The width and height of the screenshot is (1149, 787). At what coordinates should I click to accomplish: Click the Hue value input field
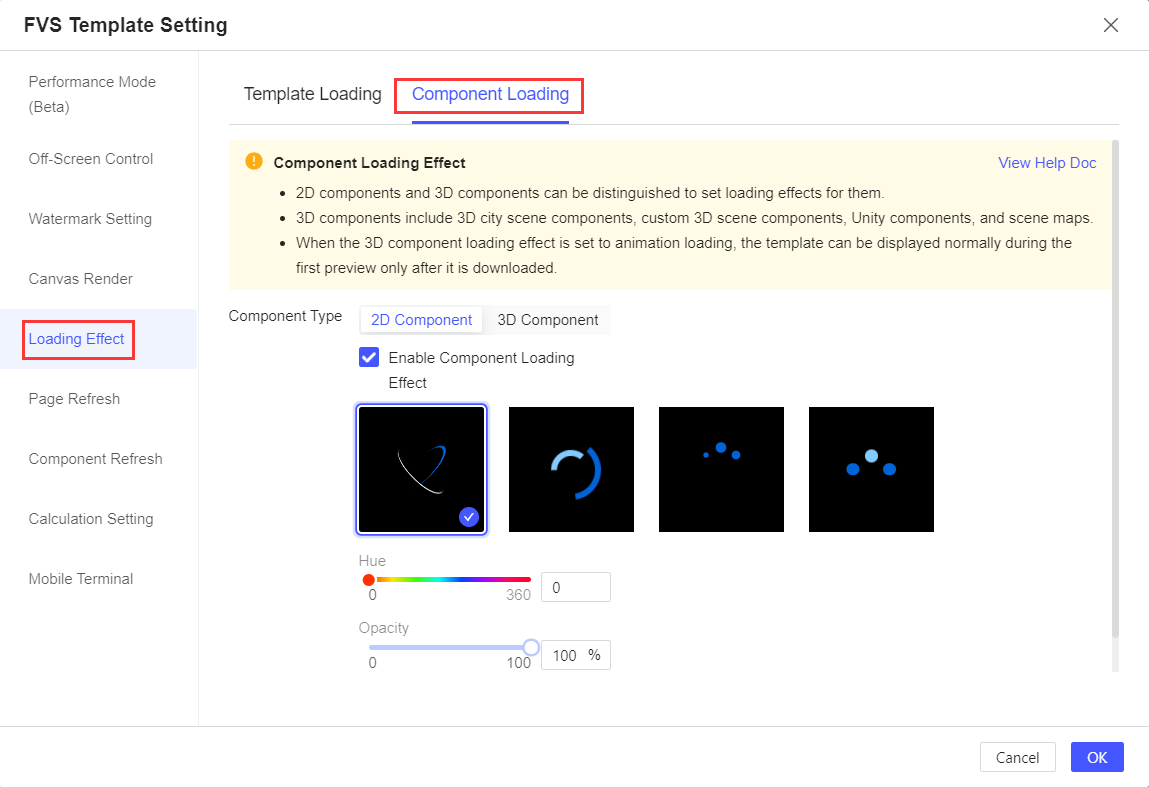(575, 587)
